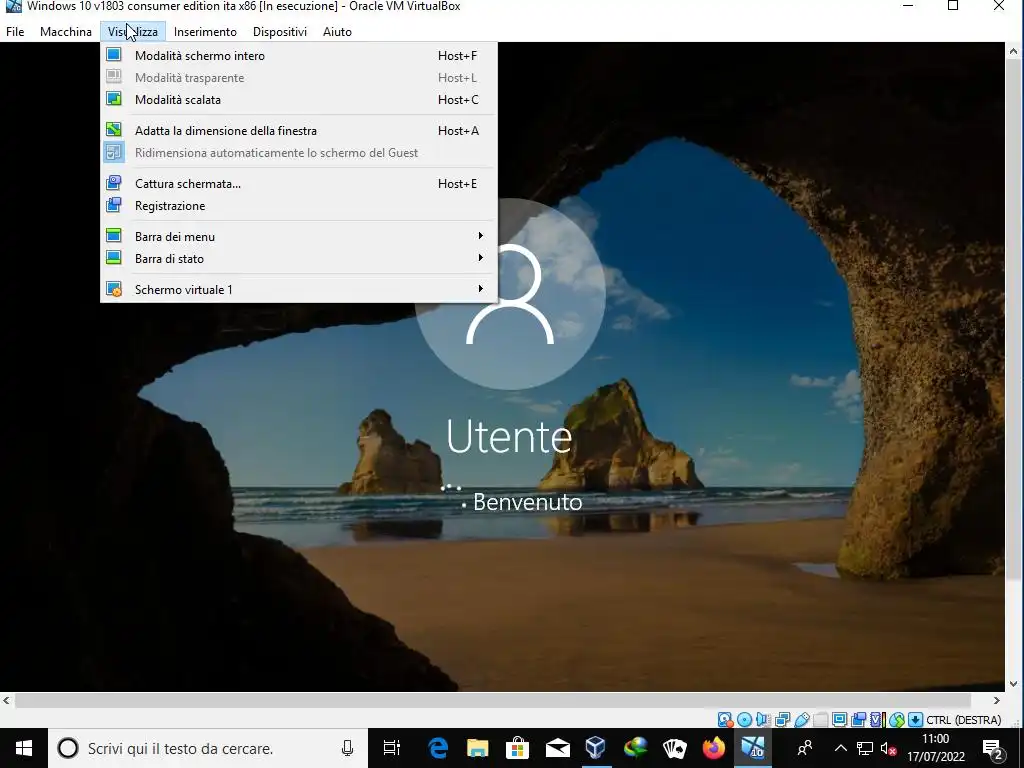Image resolution: width=1024 pixels, height=768 pixels.
Task: Select the running Windows 10 VM taskbar icon
Action: (x=753, y=748)
